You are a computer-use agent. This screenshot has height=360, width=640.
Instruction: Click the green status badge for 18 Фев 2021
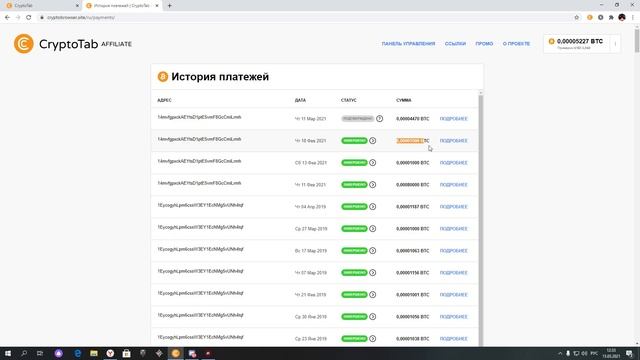click(354, 141)
